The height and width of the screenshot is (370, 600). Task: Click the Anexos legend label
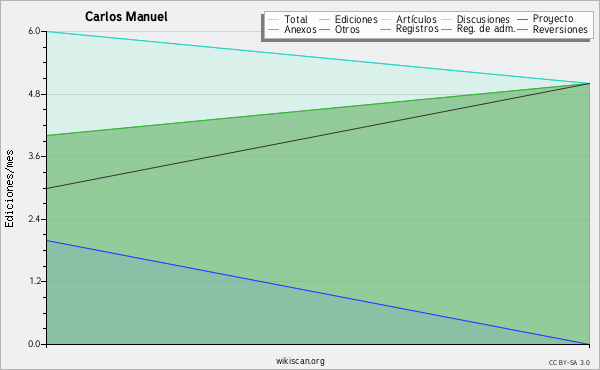point(300,29)
